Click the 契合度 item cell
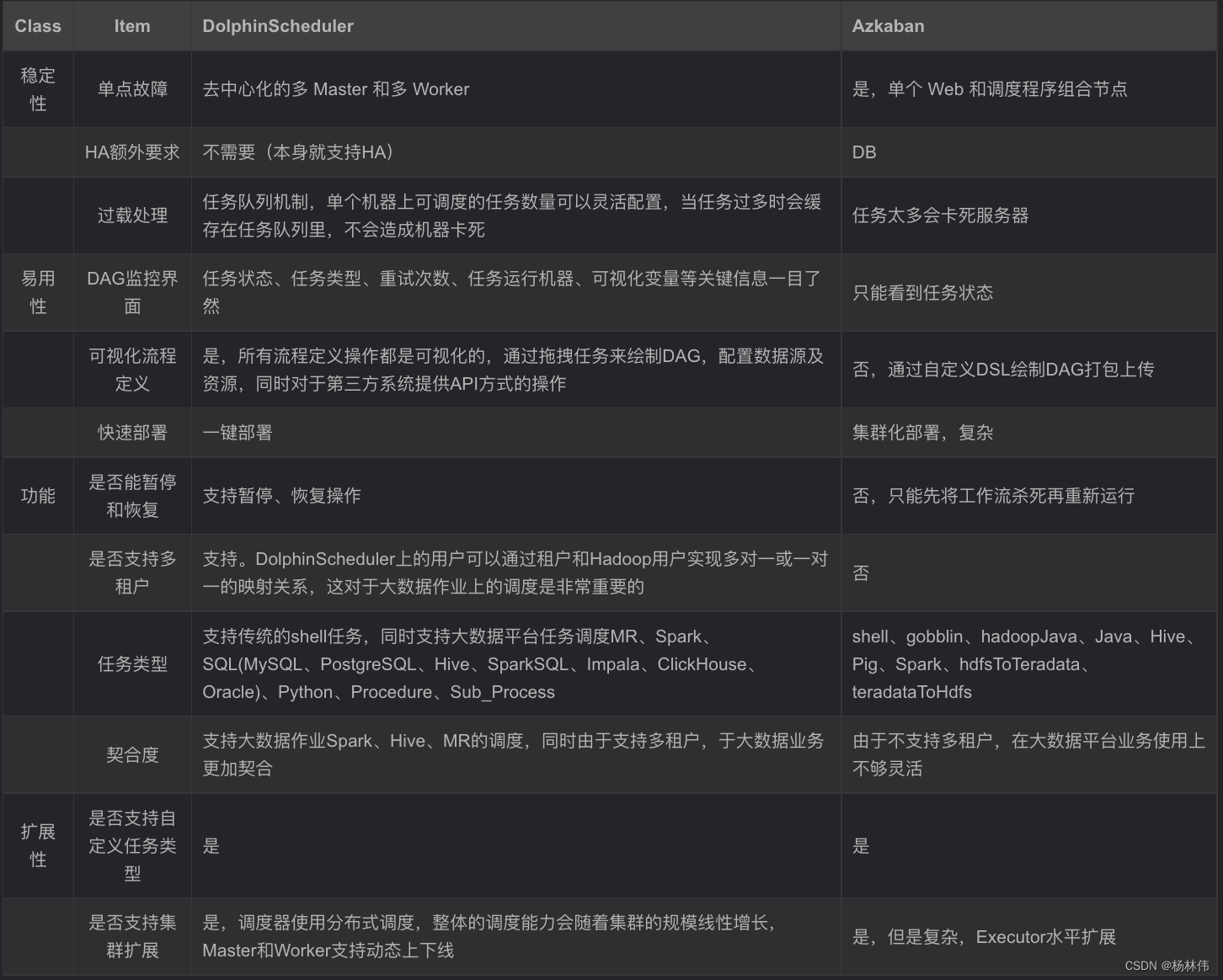 [x=131, y=755]
